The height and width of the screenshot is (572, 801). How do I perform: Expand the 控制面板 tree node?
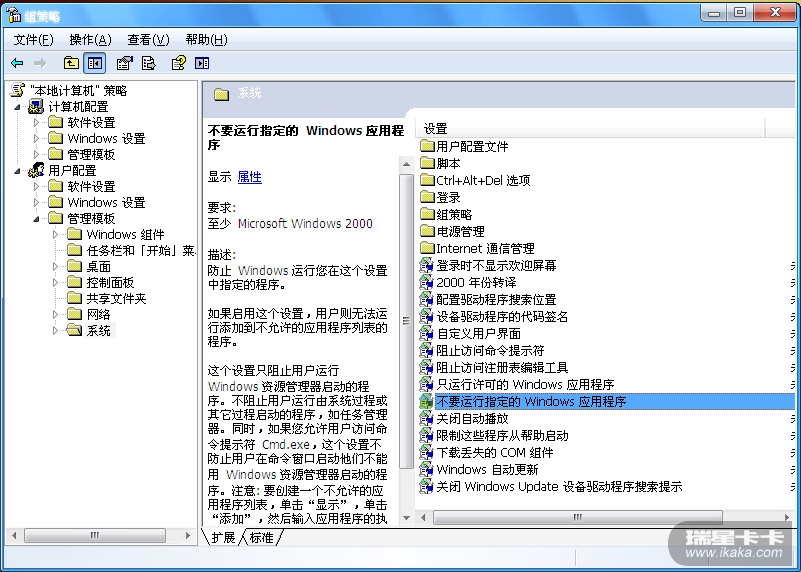click(56, 282)
